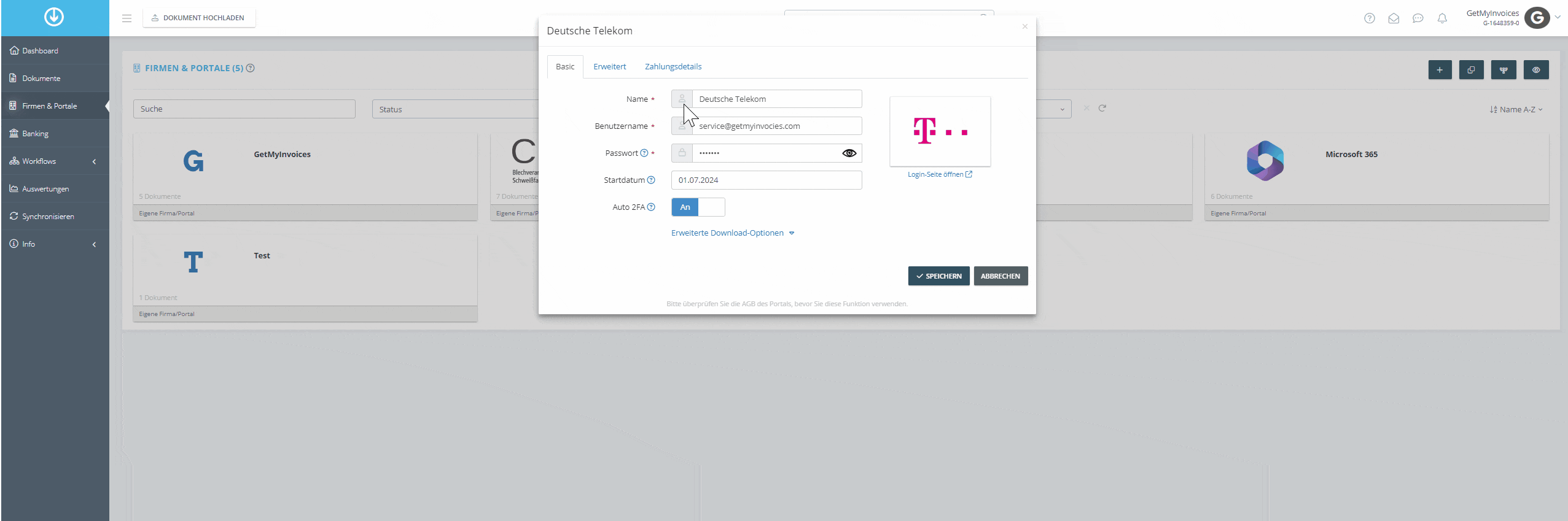Click the help icon next to Auto 2FA
The width and height of the screenshot is (1568, 521).
pos(651,207)
